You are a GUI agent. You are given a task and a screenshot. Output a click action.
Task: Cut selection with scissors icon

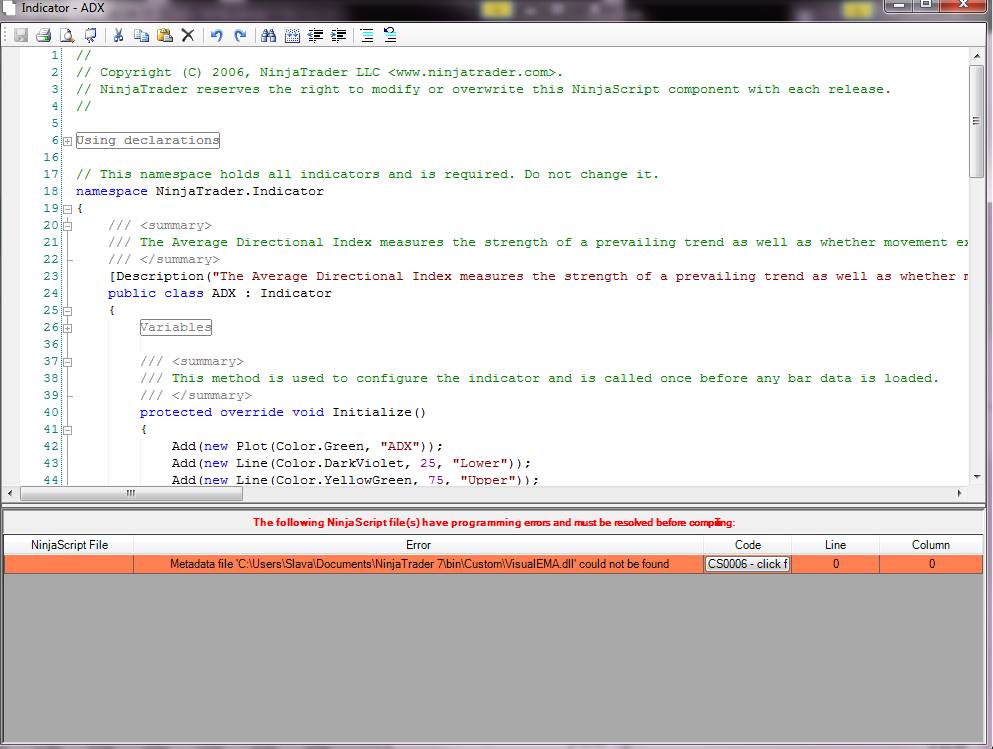click(118, 35)
